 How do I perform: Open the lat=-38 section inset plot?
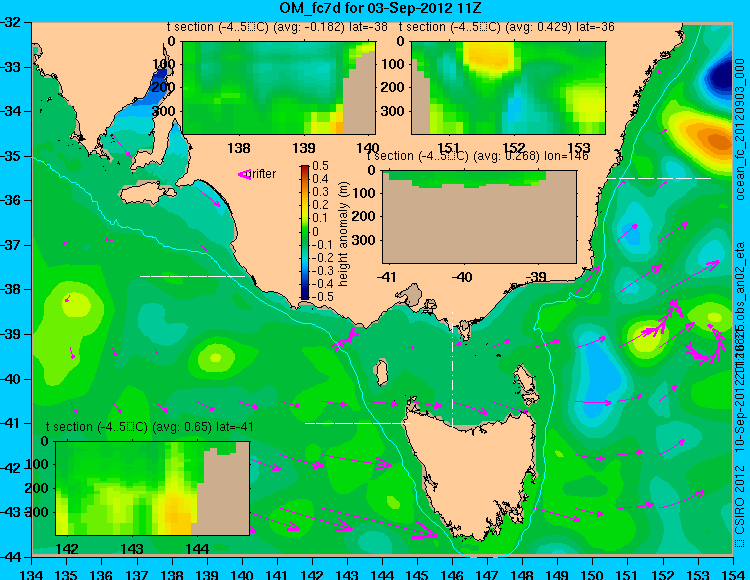[x=279, y=88]
